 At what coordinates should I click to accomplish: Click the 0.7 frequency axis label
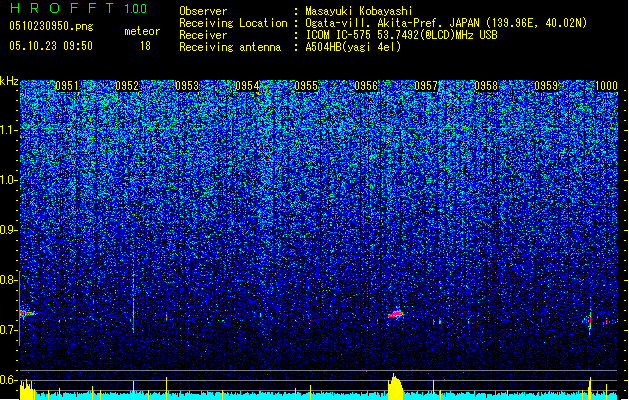click(8, 330)
